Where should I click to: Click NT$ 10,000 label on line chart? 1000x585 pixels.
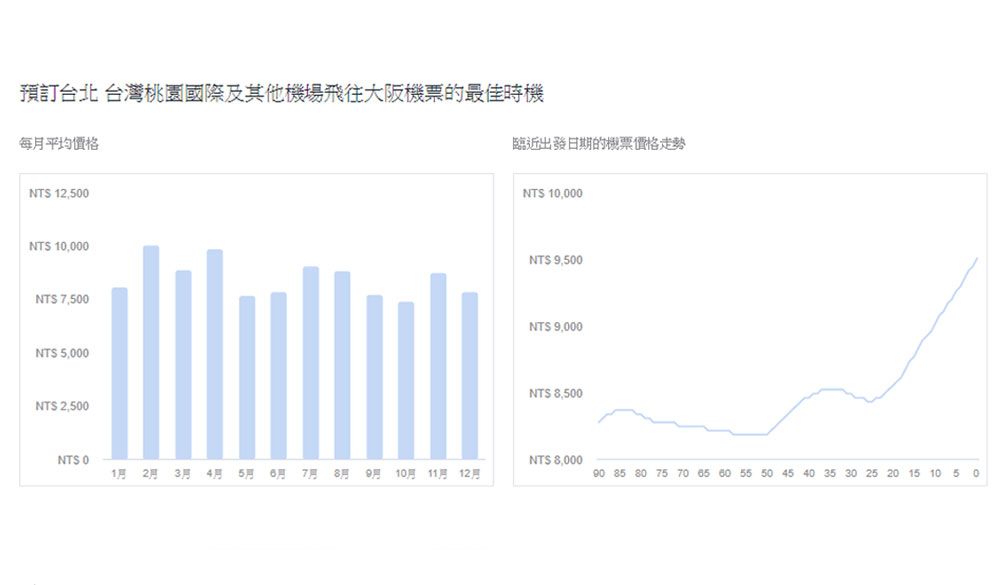click(x=552, y=193)
